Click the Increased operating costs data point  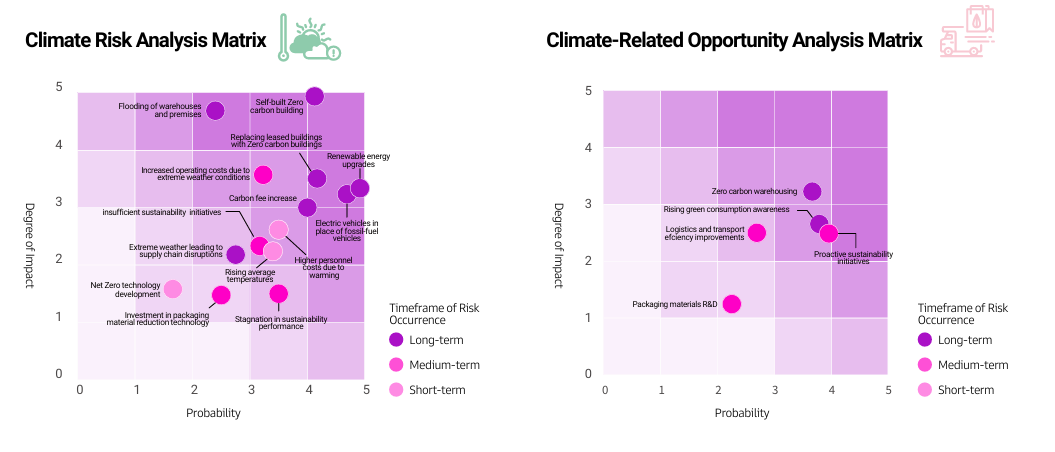[263, 175]
